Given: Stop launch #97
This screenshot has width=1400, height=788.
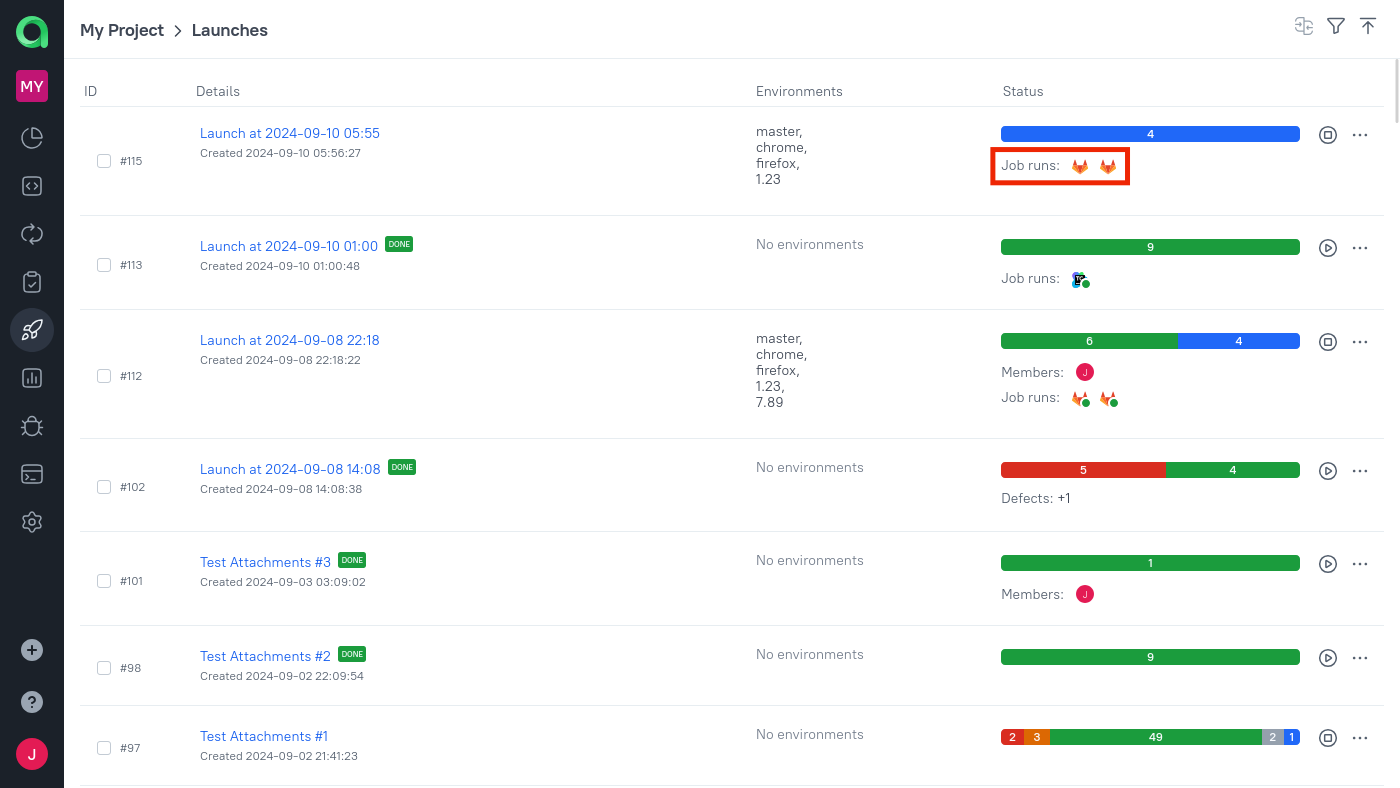Looking at the screenshot, I should click(x=1328, y=738).
